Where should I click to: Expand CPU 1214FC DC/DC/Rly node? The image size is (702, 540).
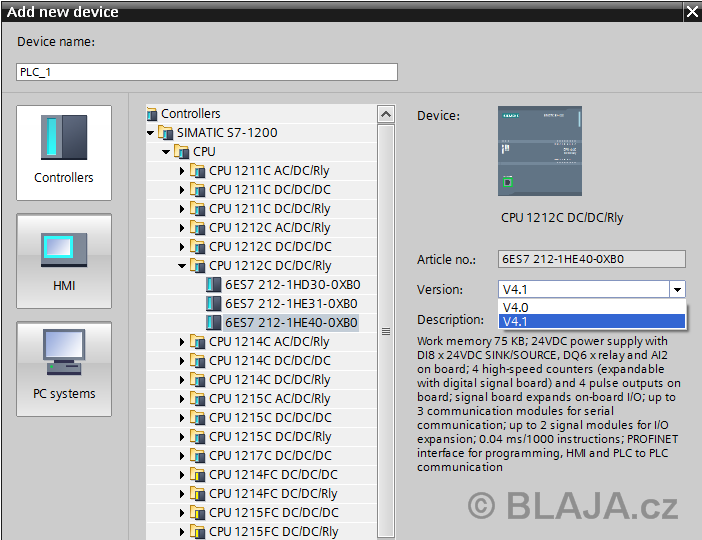182,494
